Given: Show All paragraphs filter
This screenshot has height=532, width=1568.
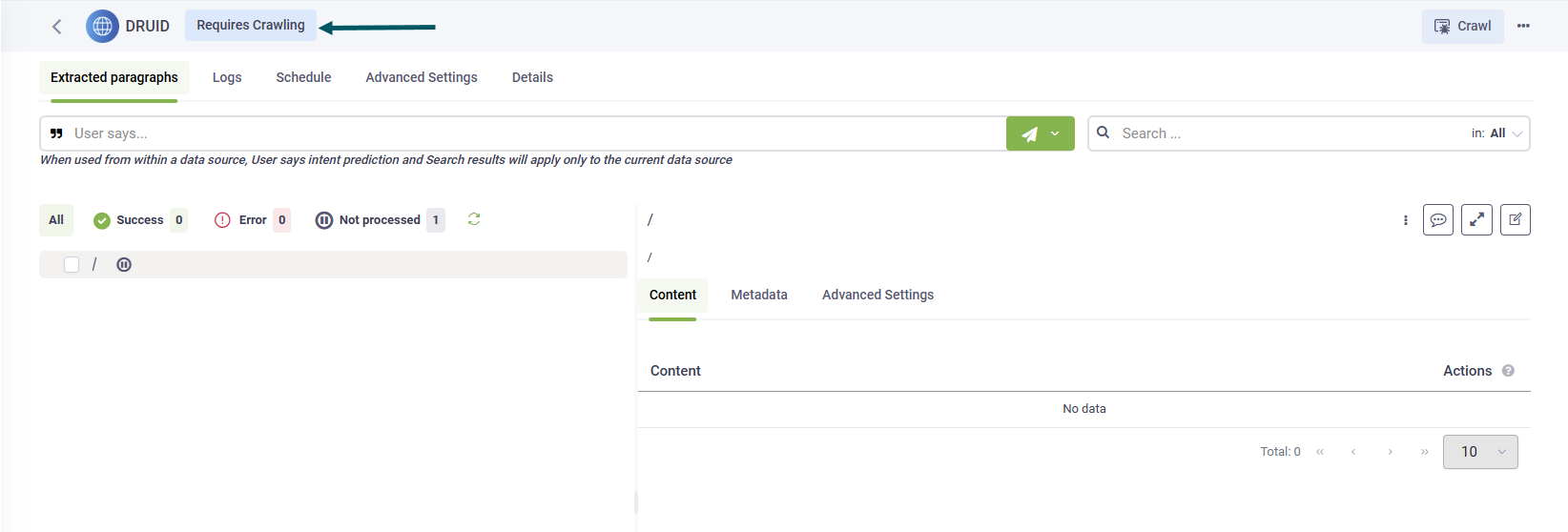Looking at the screenshot, I should click(x=56, y=220).
